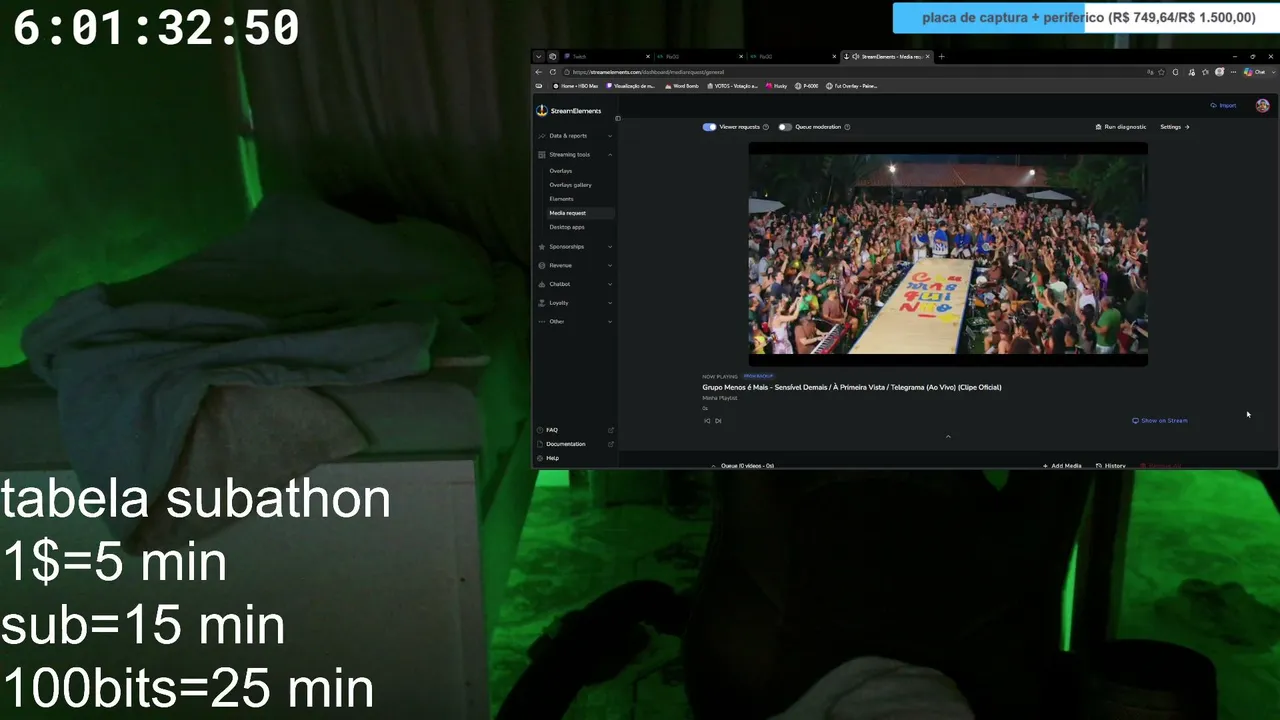Bookmark this page with the star icon
Screen dimensions: 1280x720
(1162, 72)
